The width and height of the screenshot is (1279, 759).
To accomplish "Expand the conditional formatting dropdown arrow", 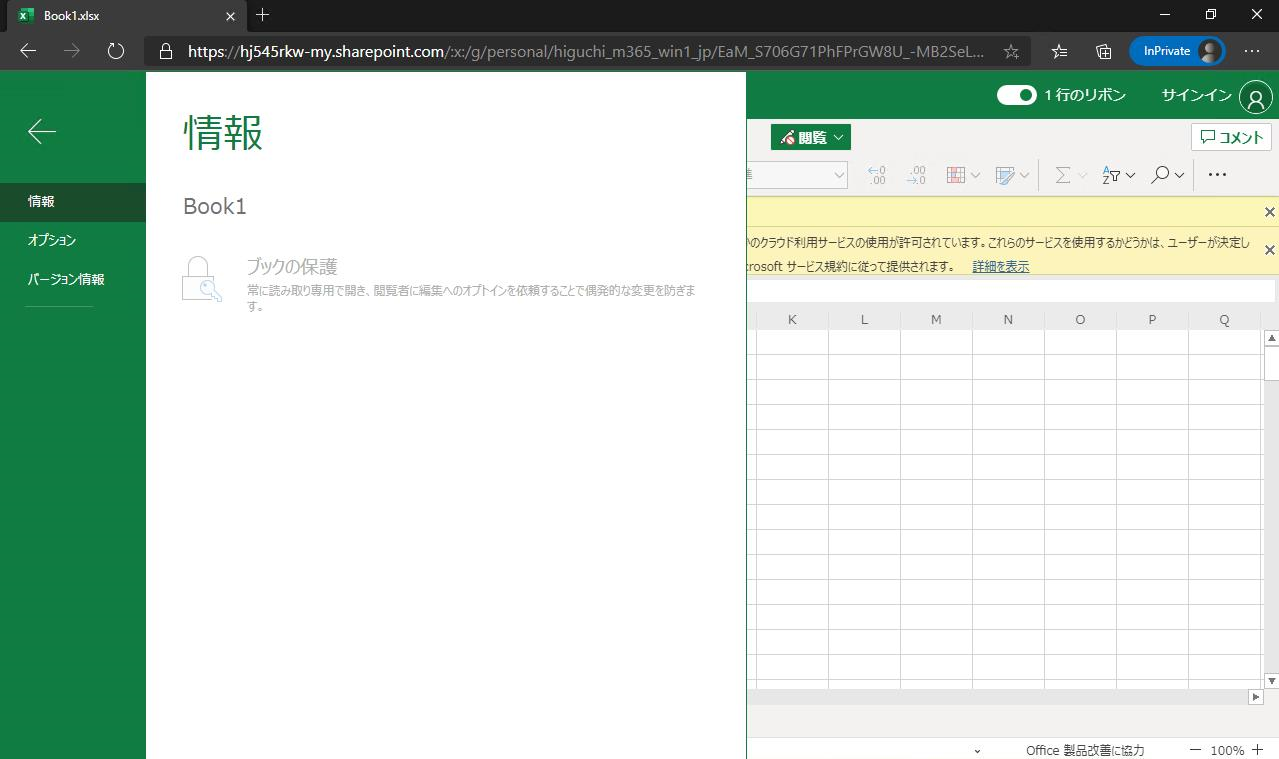I will (975, 176).
